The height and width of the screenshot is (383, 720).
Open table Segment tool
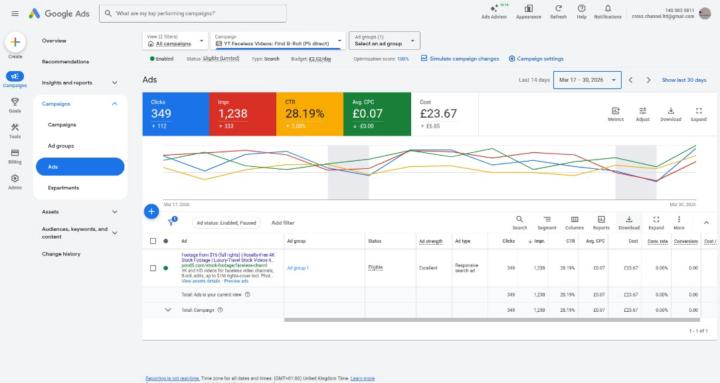pyautogui.click(x=547, y=220)
